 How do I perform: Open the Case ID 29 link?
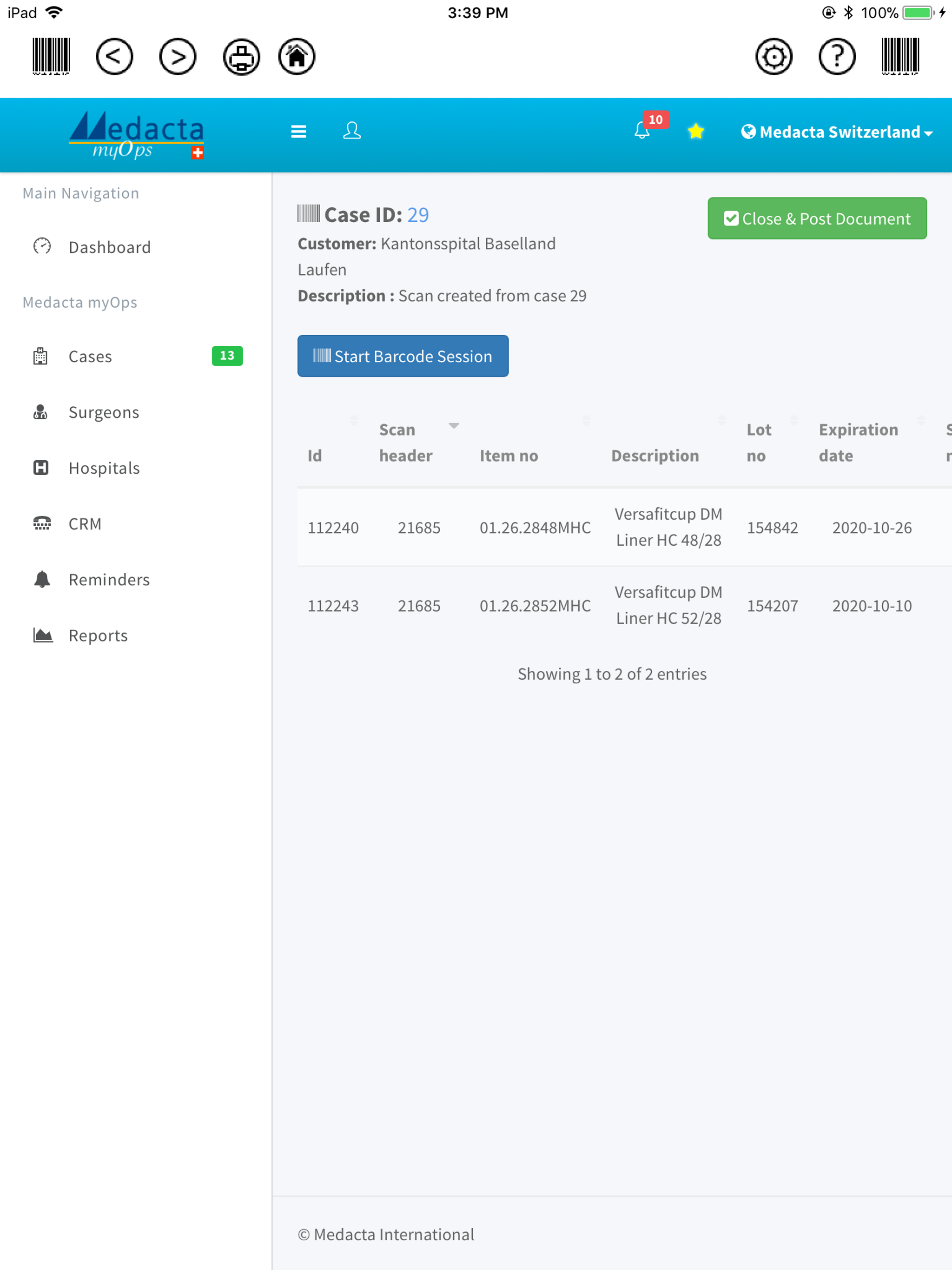point(417,215)
